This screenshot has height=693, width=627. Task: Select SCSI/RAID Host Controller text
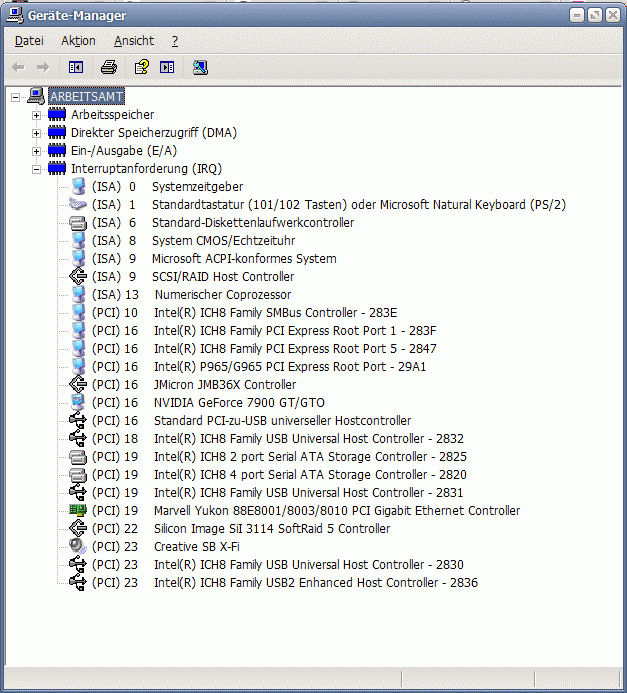223,277
